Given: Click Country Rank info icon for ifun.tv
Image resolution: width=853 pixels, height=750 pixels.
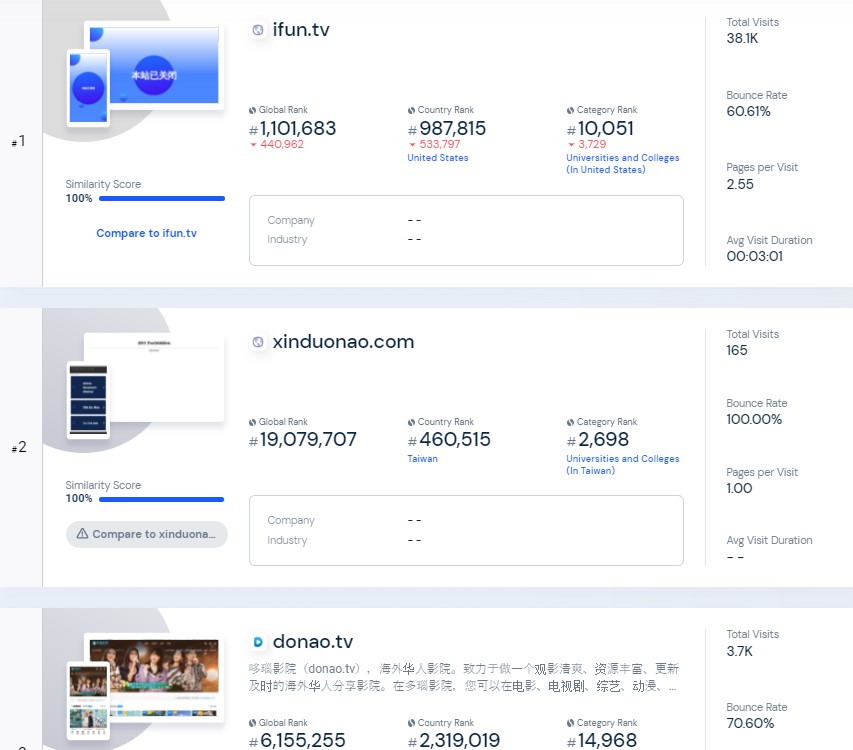Looking at the screenshot, I should (x=411, y=110).
